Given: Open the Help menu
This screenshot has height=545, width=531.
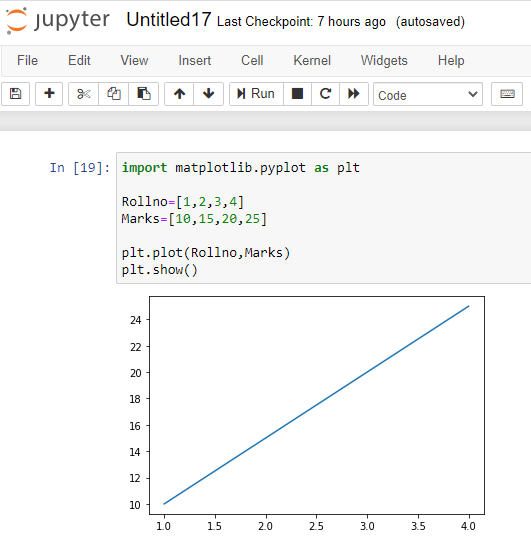Looking at the screenshot, I should point(451,60).
